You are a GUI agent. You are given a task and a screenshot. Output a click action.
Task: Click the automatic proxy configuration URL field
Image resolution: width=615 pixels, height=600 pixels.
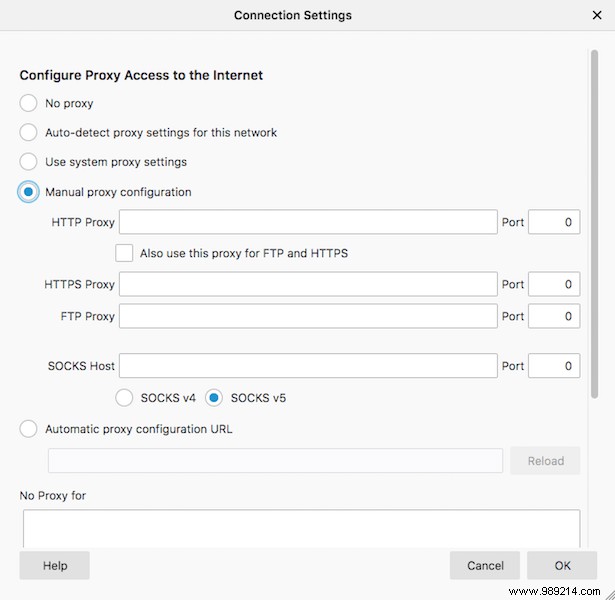tap(275, 461)
